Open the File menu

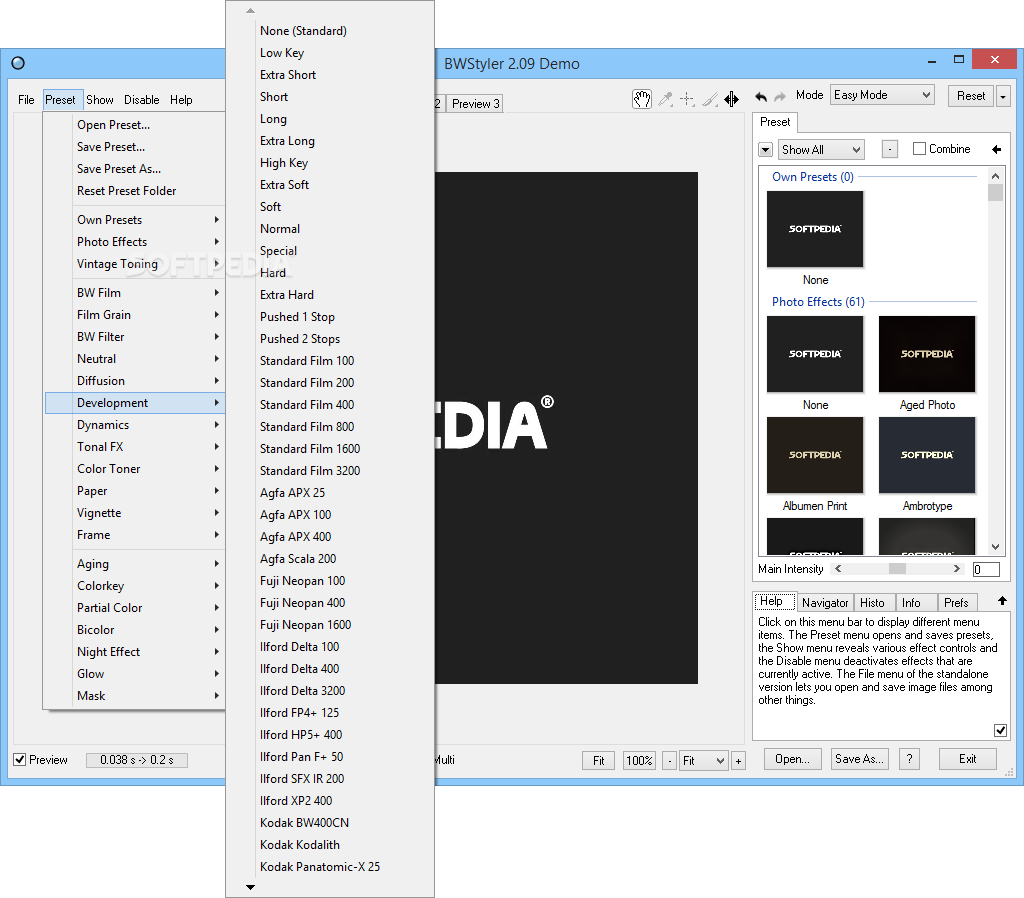(26, 100)
